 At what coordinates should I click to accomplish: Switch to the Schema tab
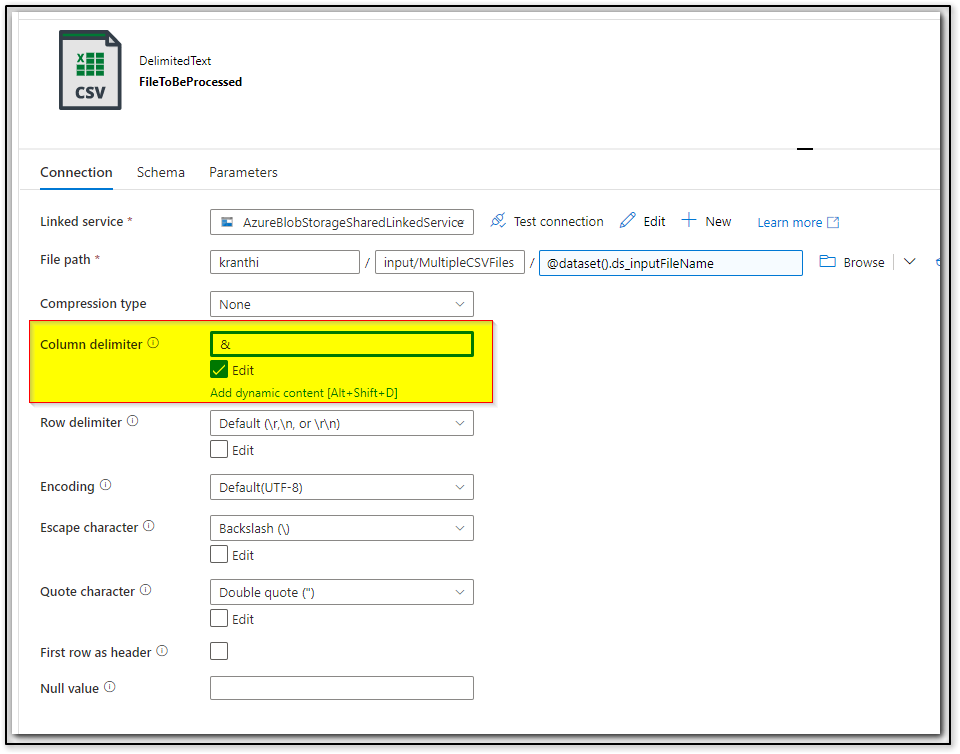click(161, 172)
